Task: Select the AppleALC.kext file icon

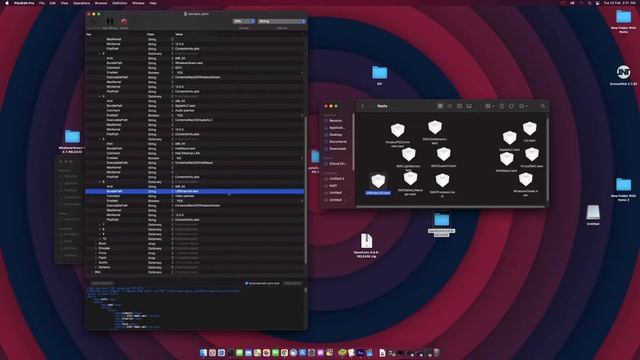Action: [x=509, y=138]
